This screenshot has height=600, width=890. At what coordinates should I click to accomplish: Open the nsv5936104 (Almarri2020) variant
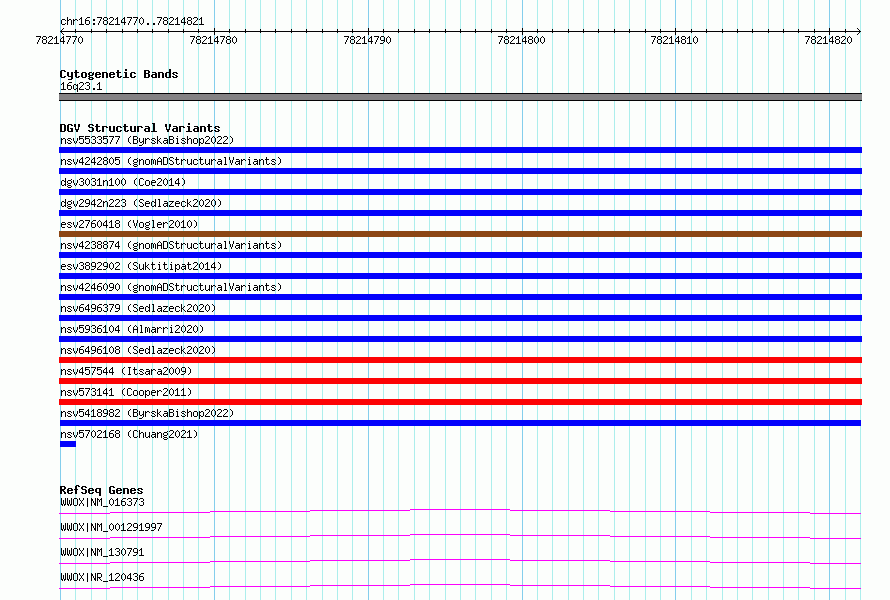tap(132, 329)
